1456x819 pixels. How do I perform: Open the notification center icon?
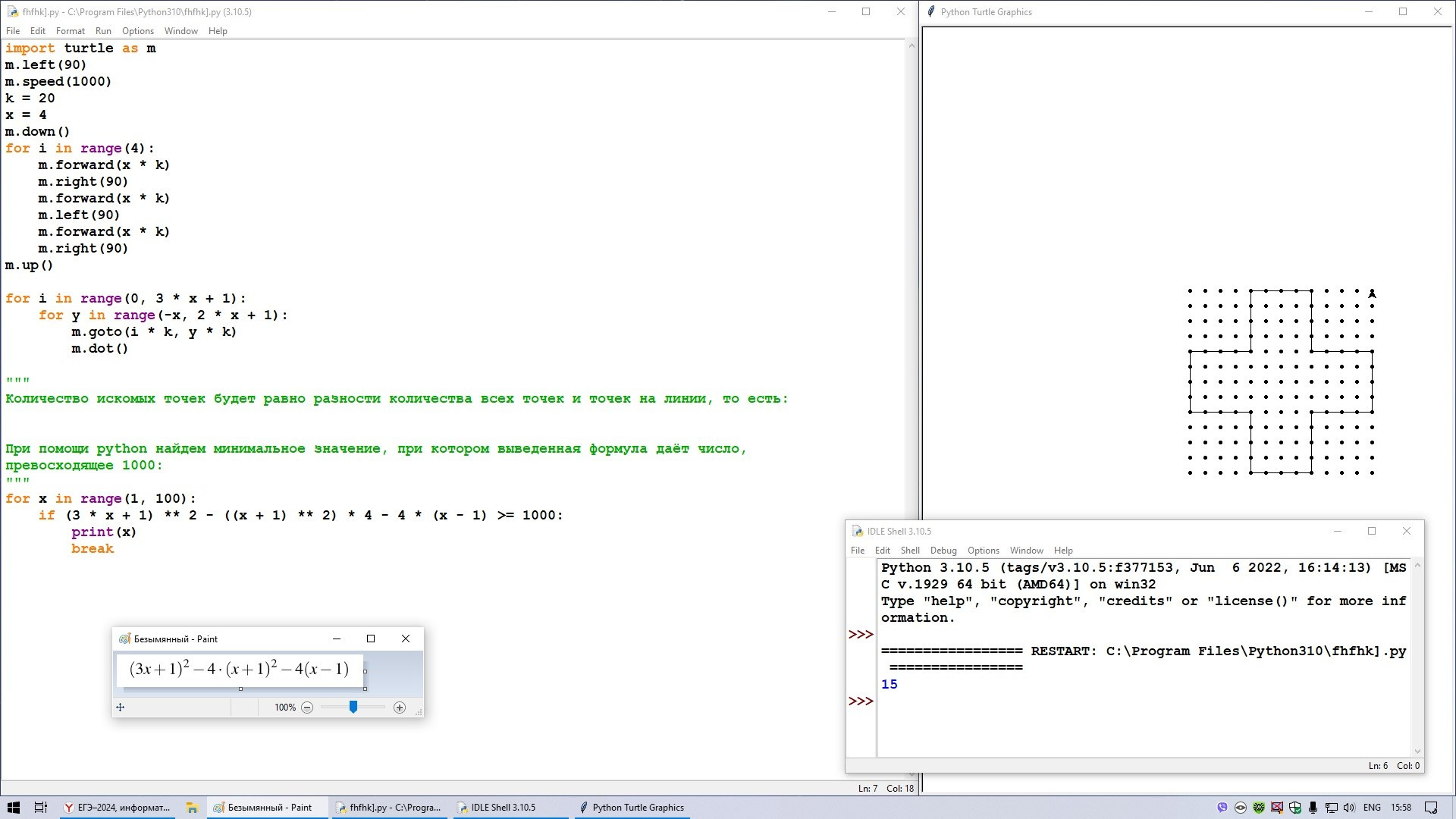[x=1431, y=808]
